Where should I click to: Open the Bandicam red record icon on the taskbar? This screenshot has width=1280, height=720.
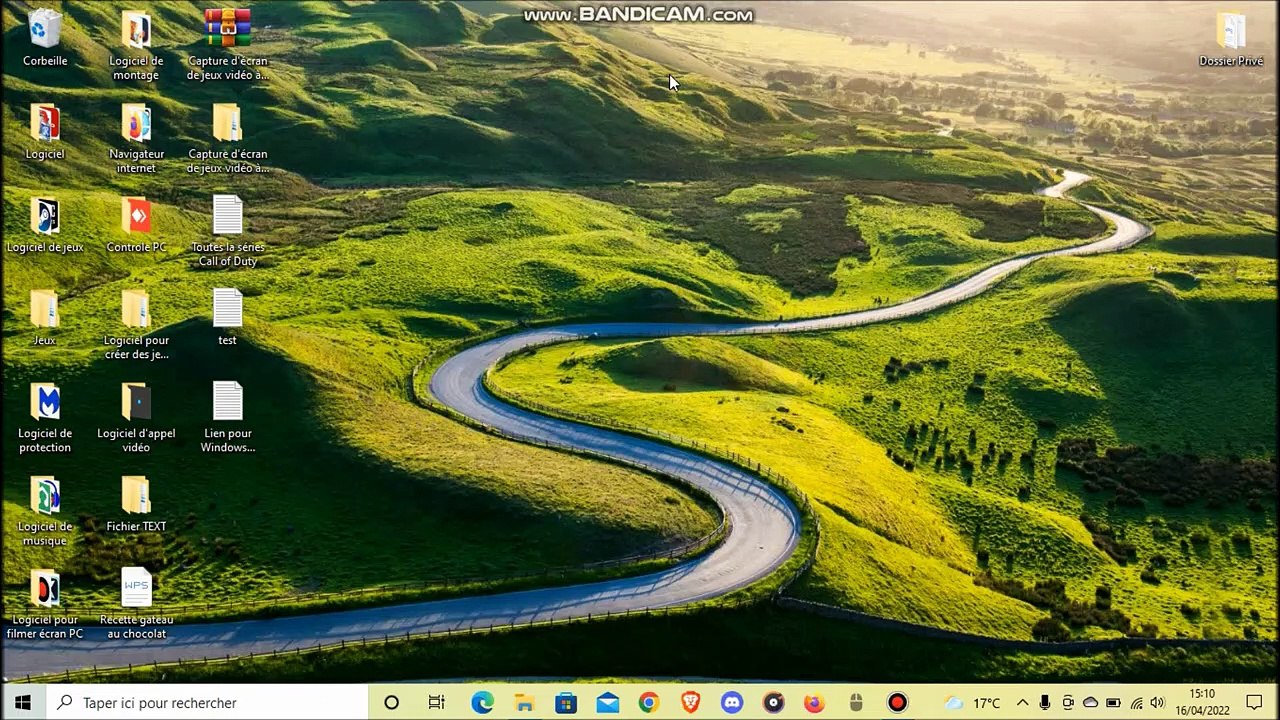898,703
